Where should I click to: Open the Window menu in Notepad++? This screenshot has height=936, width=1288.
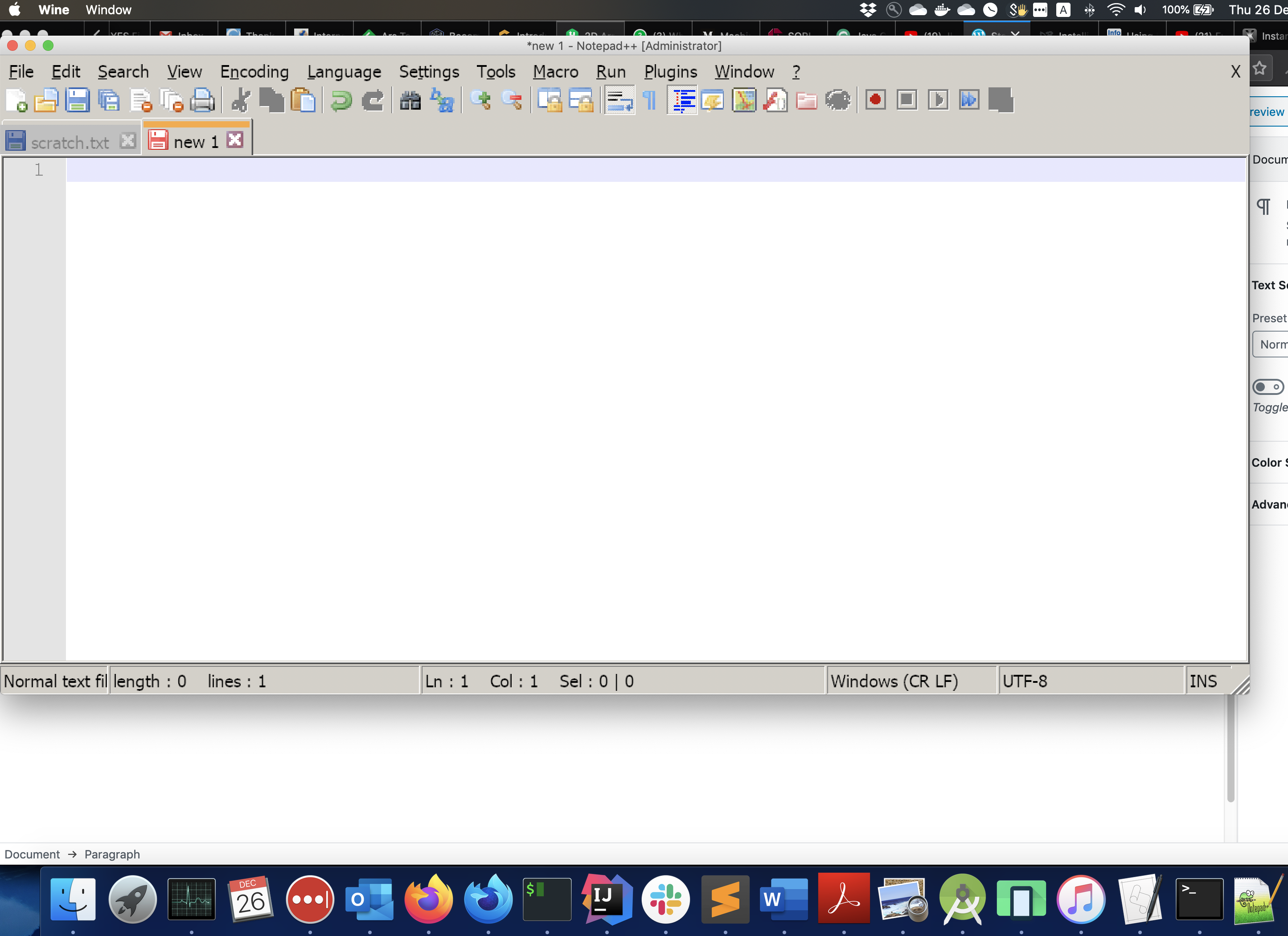coord(745,72)
